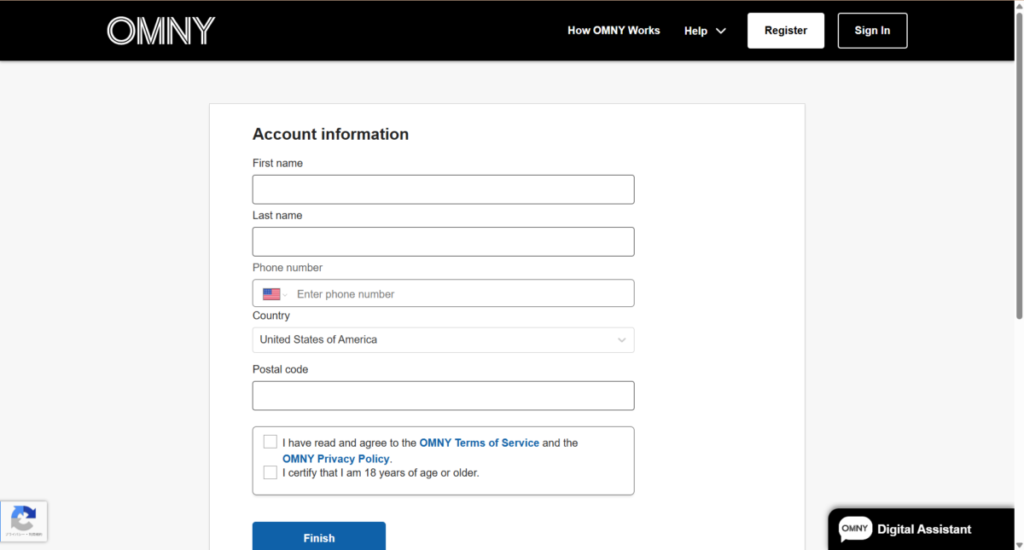
Task: Expand the Country dropdown
Action: pos(442,340)
